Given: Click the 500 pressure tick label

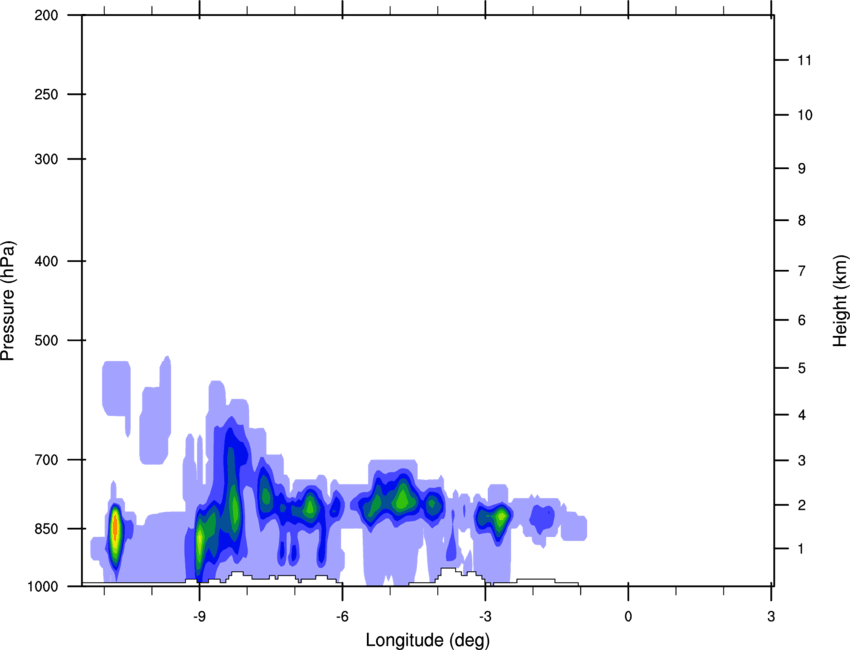Looking at the screenshot, I should point(46,340).
